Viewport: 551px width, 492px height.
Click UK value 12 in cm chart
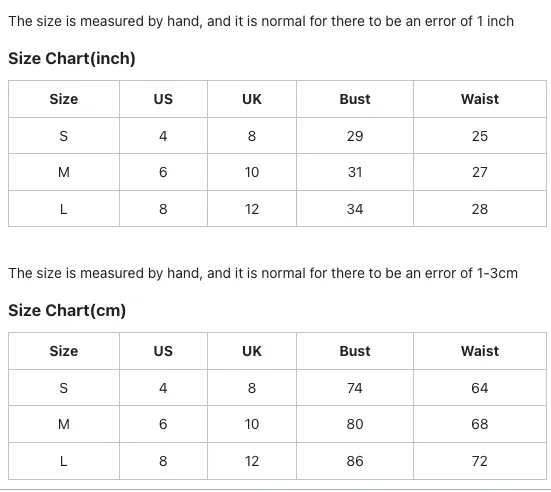[x=252, y=461]
